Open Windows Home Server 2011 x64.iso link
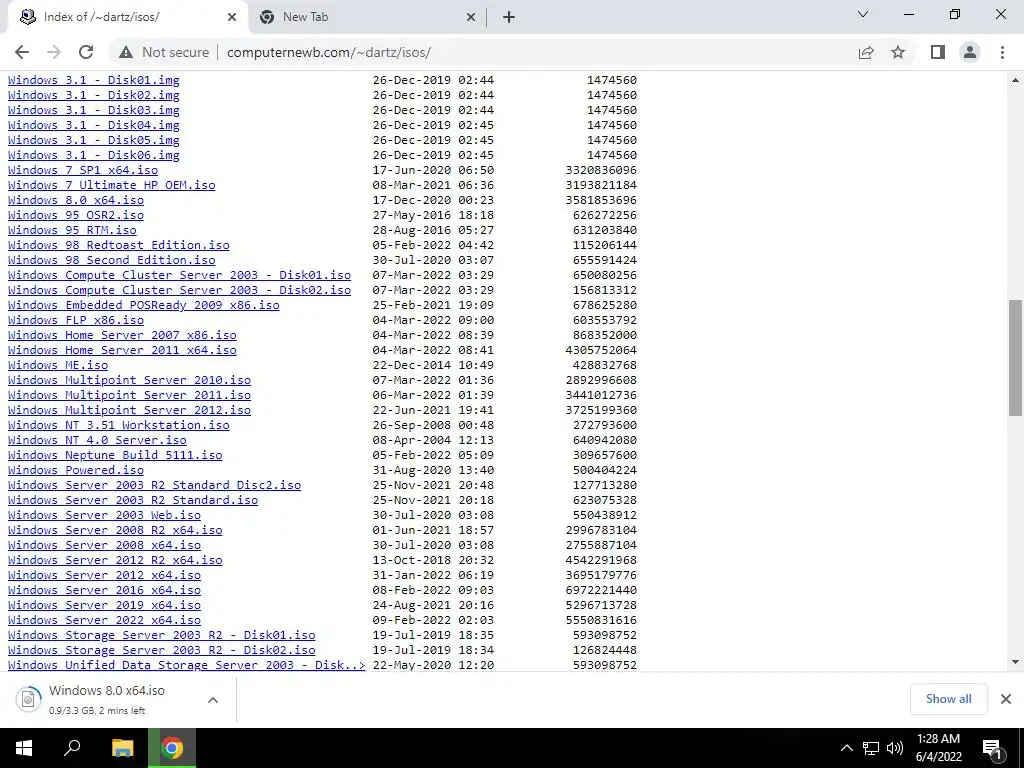This screenshot has width=1024, height=768. point(122,351)
